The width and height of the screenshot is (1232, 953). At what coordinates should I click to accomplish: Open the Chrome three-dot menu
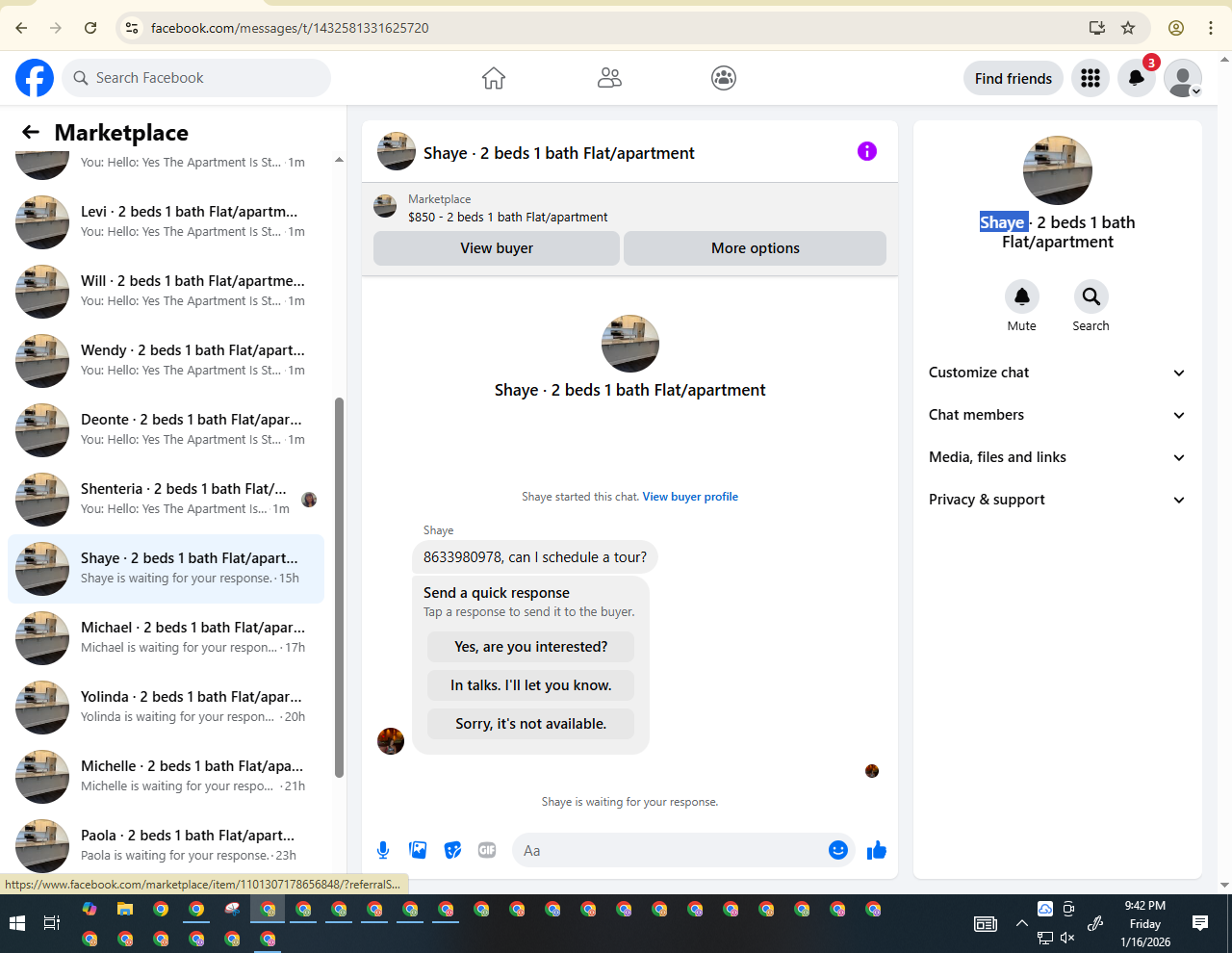[1211, 28]
